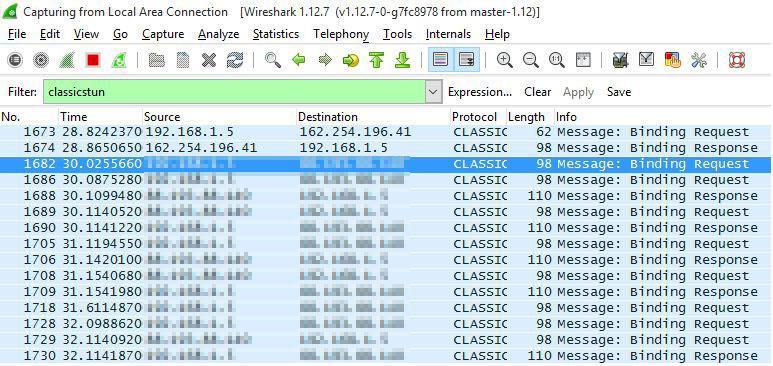773x366 pixels.
Task: Find a packet magnifier icon
Action: pyautogui.click(x=273, y=61)
